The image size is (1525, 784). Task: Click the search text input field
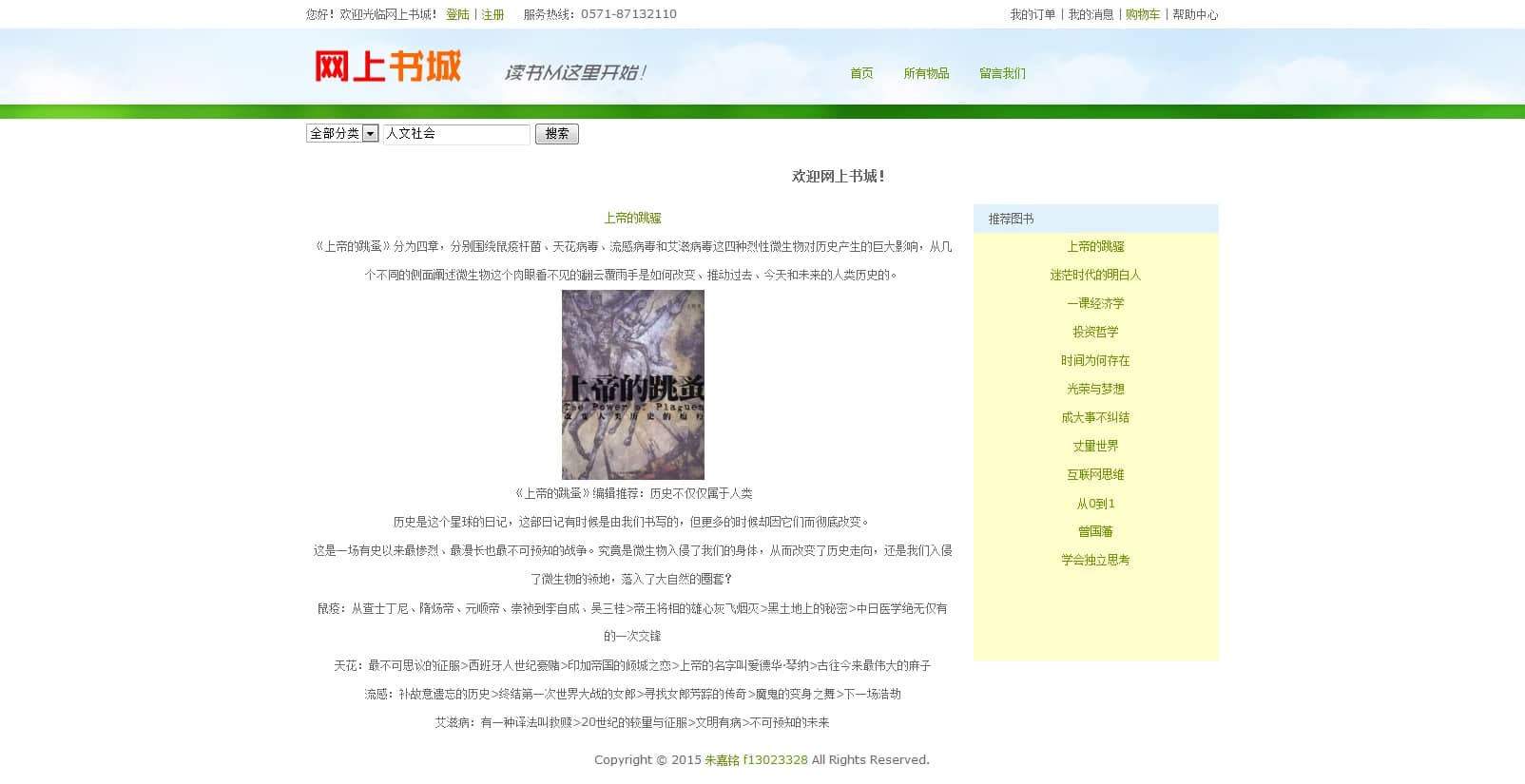pyautogui.click(x=456, y=134)
